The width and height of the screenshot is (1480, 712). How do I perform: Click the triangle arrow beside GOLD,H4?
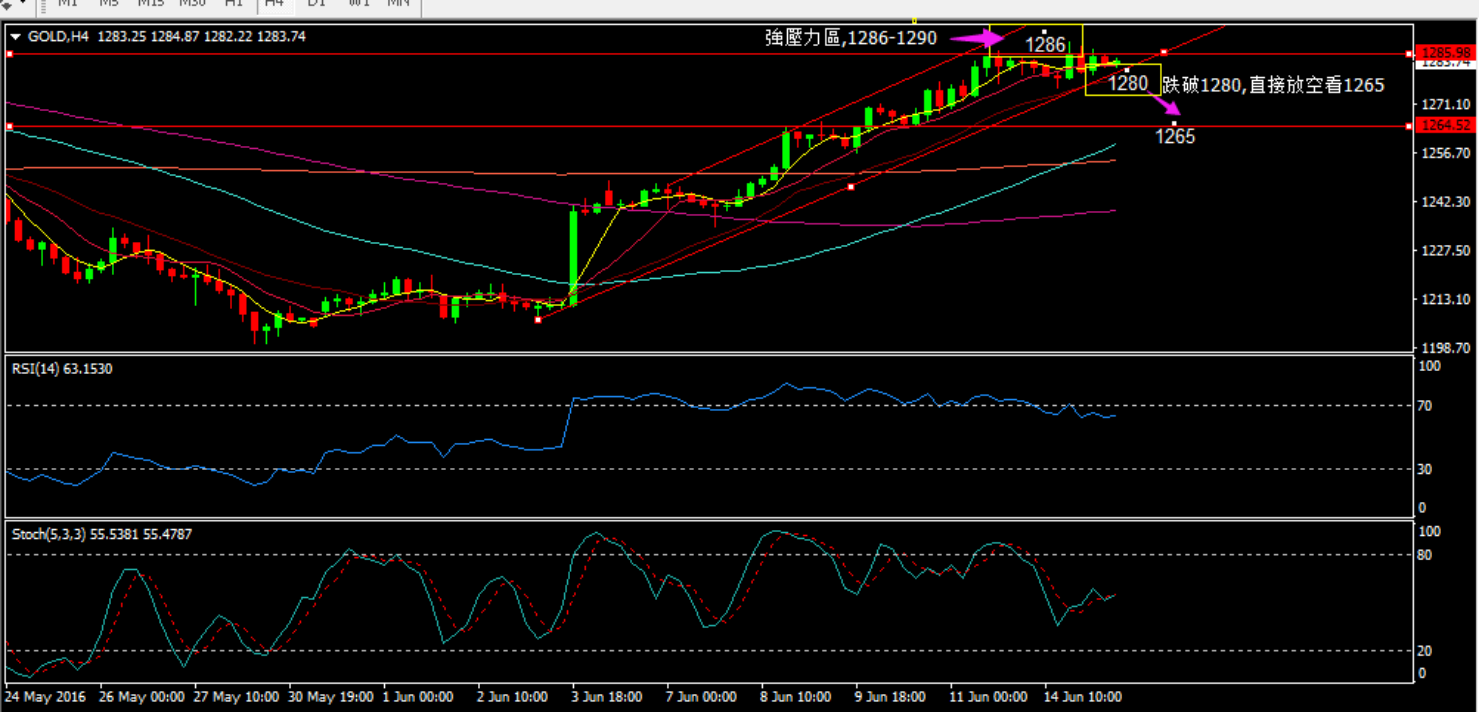[15, 36]
